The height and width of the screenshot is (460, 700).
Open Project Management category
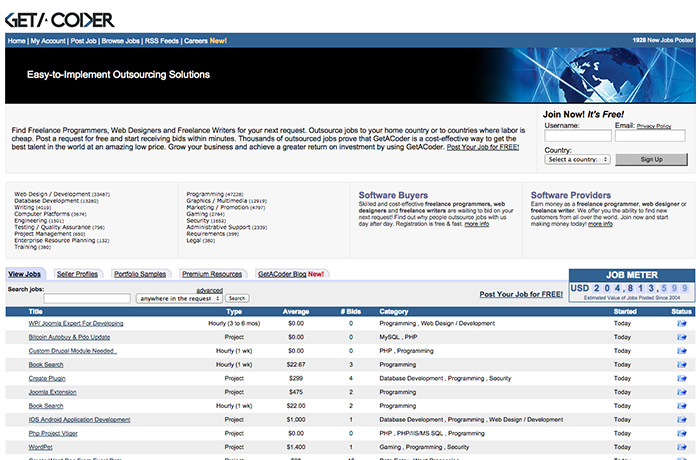point(50,234)
